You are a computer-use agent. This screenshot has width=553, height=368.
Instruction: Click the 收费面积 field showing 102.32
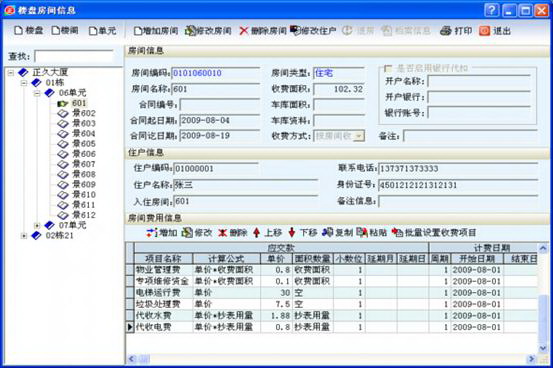[x=339, y=89]
